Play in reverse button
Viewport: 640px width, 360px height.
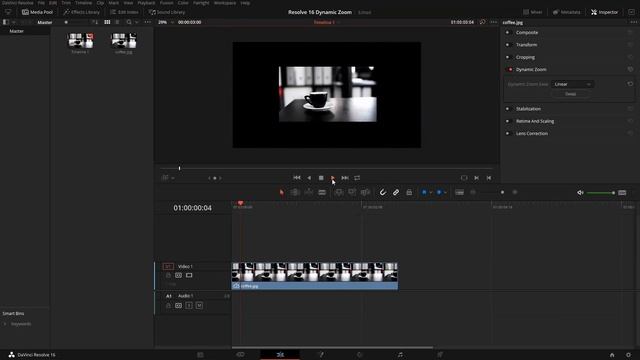(309, 178)
